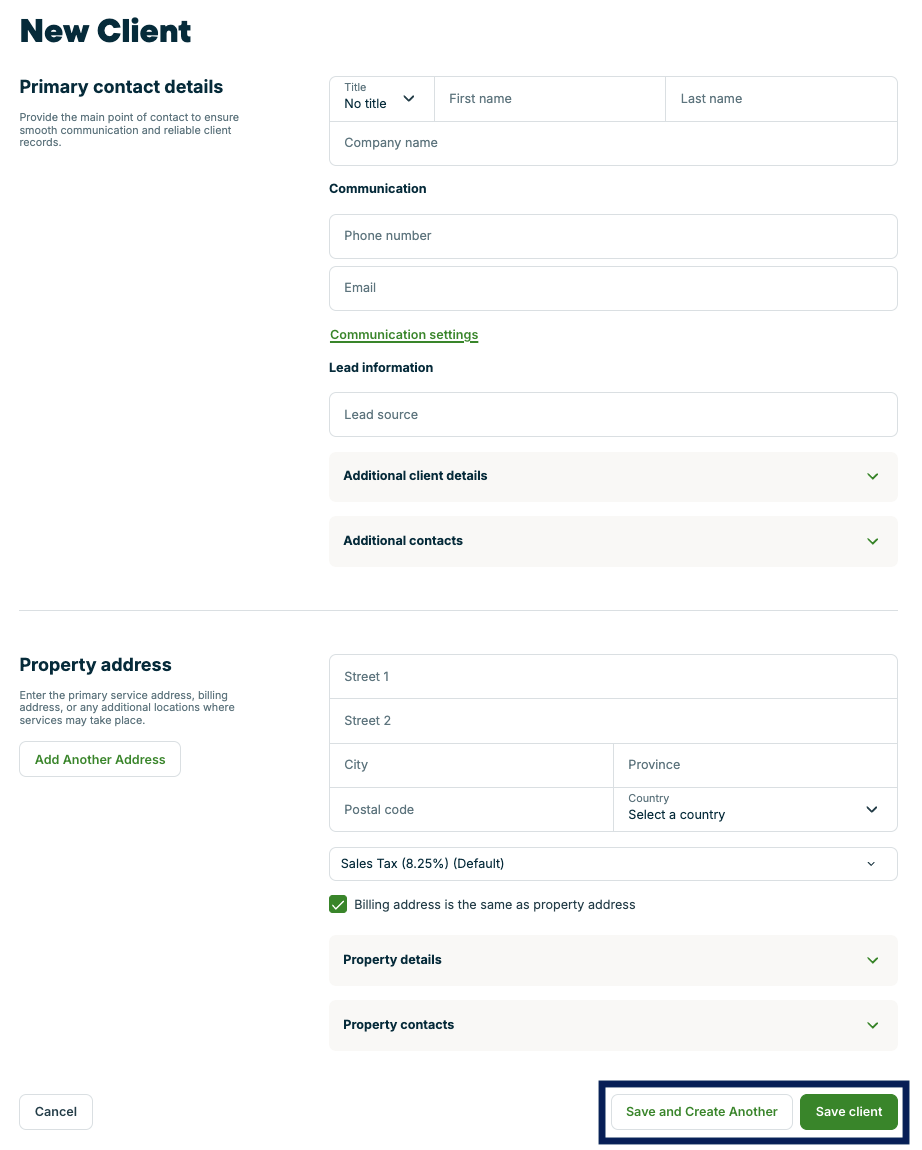Open the Title dropdown
Screen dimensions: 922x1150
pyautogui.click(x=381, y=99)
